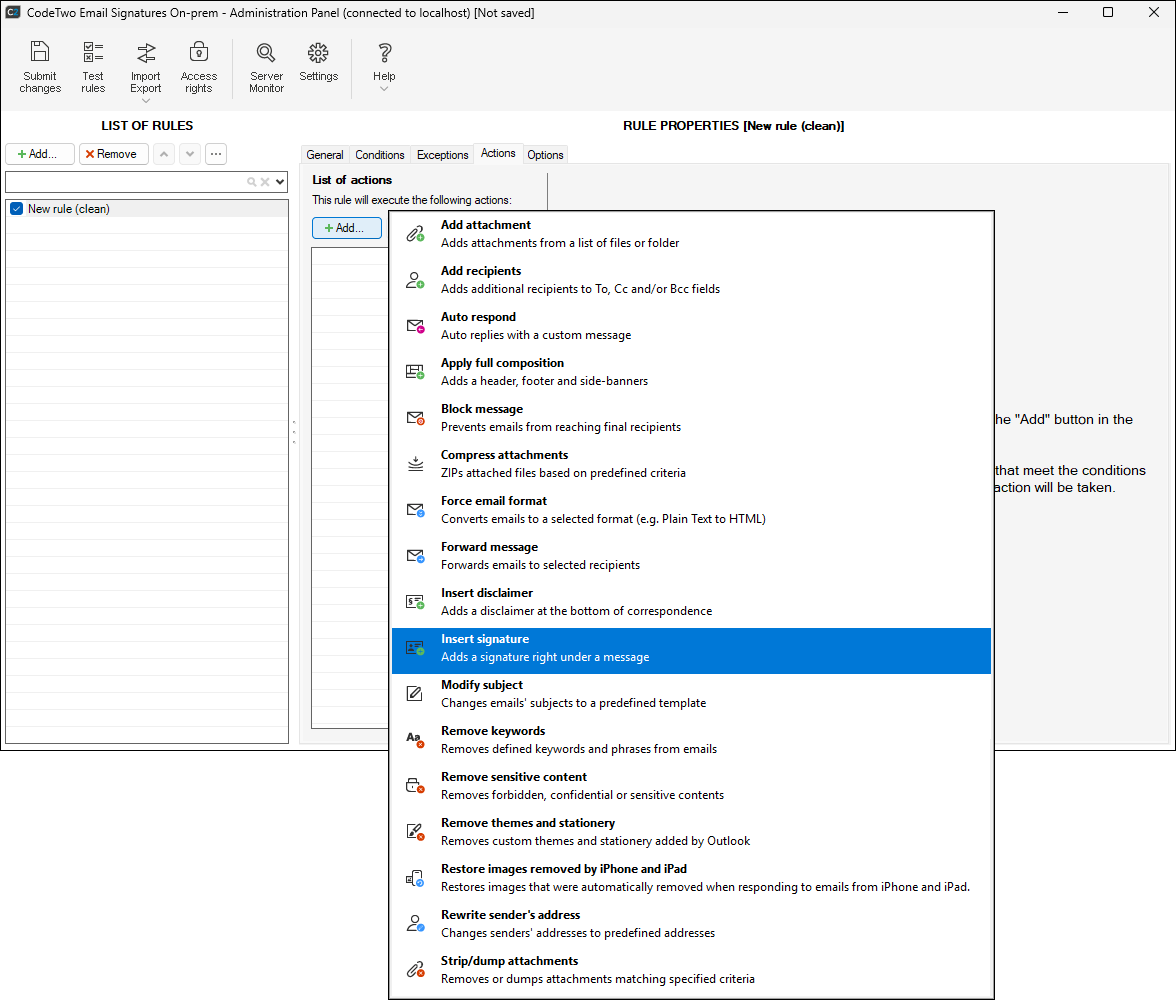Viewport: 1176px width, 1000px height.
Task: Click the Submit changes toolbar icon
Action: tap(40, 68)
